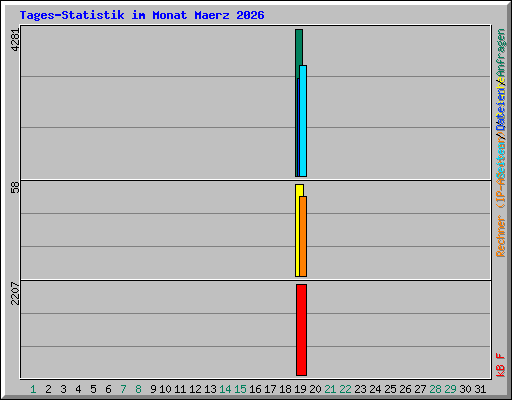The height and width of the screenshot is (400, 512).
Task: Click day label 11 on the x-axis
Action: click(x=180, y=389)
